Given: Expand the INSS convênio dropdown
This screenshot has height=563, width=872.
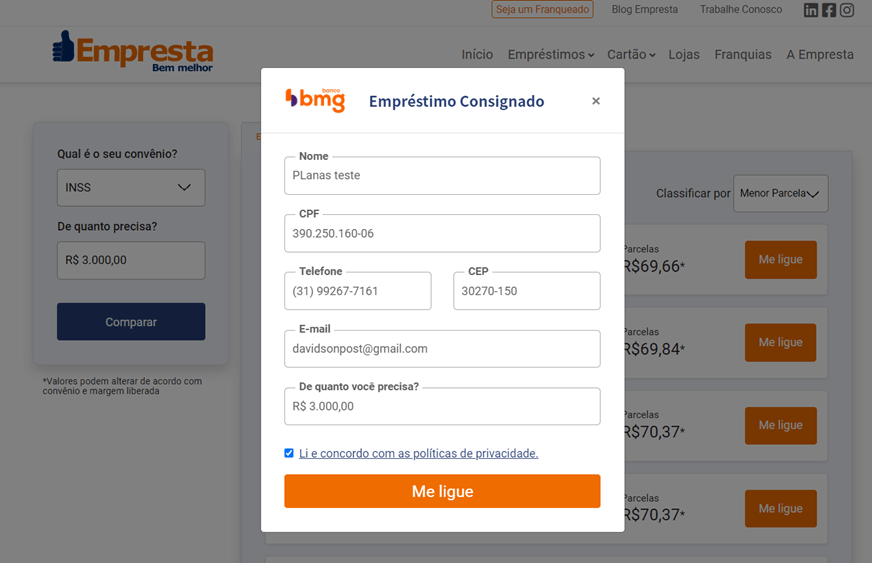Looking at the screenshot, I should [x=131, y=187].
